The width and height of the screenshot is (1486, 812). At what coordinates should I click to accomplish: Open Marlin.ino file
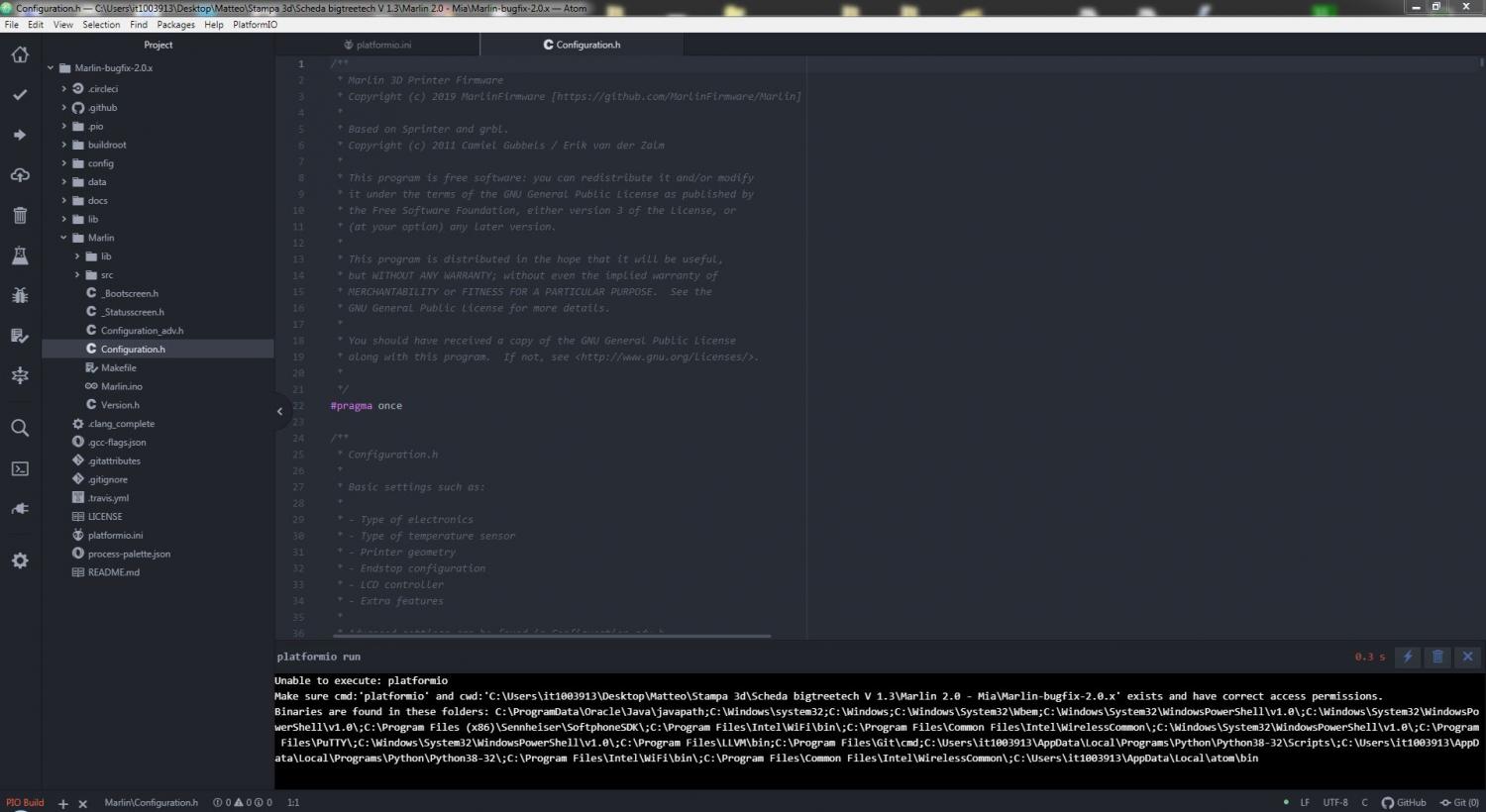(121, 386)
